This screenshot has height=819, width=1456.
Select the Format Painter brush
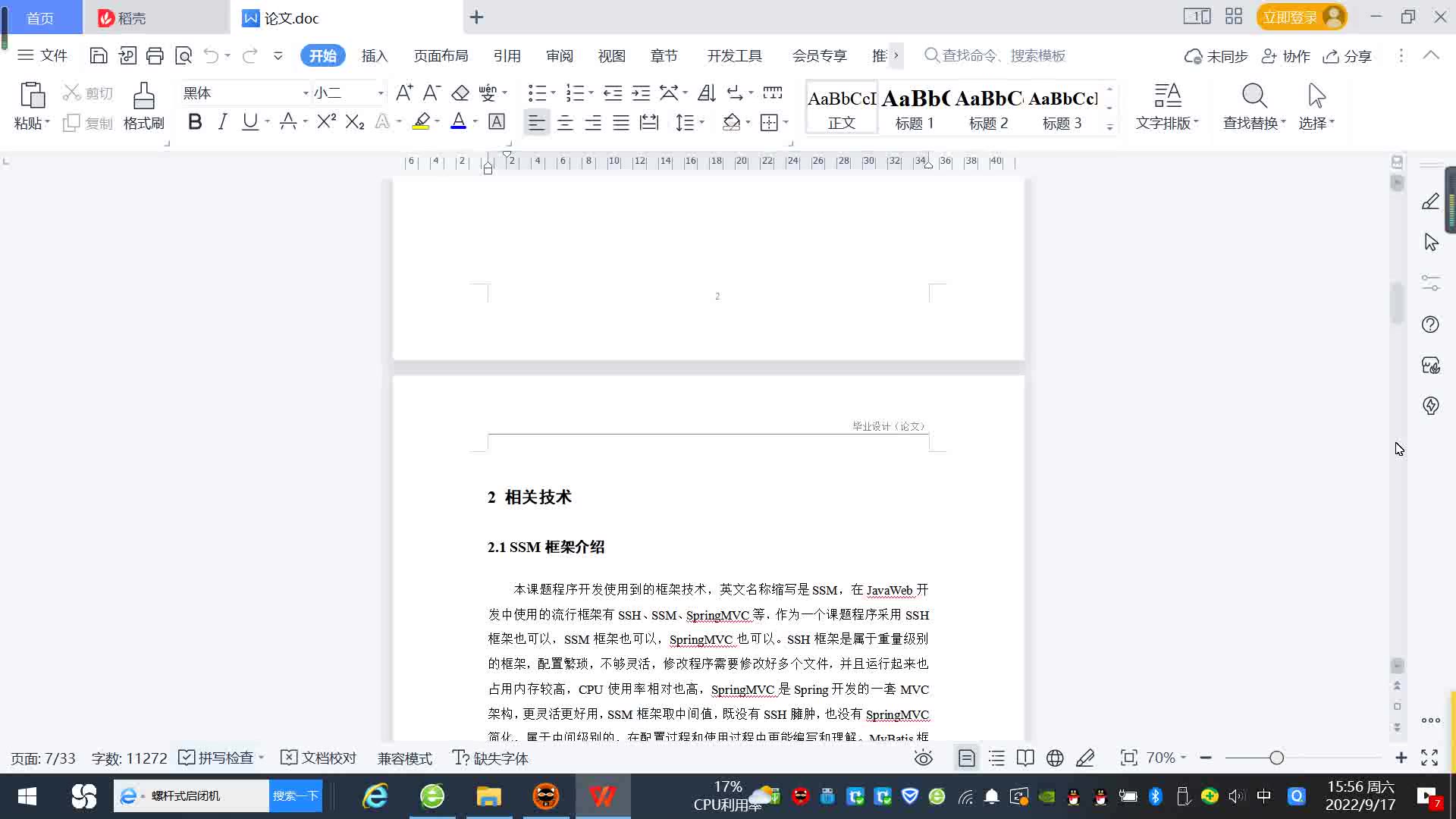coord(143,105)
